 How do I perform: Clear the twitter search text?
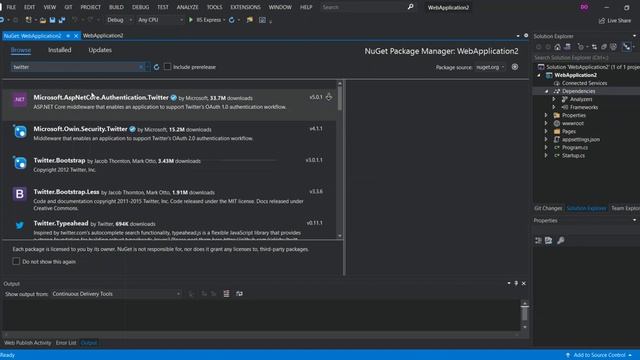pos(141,67)
